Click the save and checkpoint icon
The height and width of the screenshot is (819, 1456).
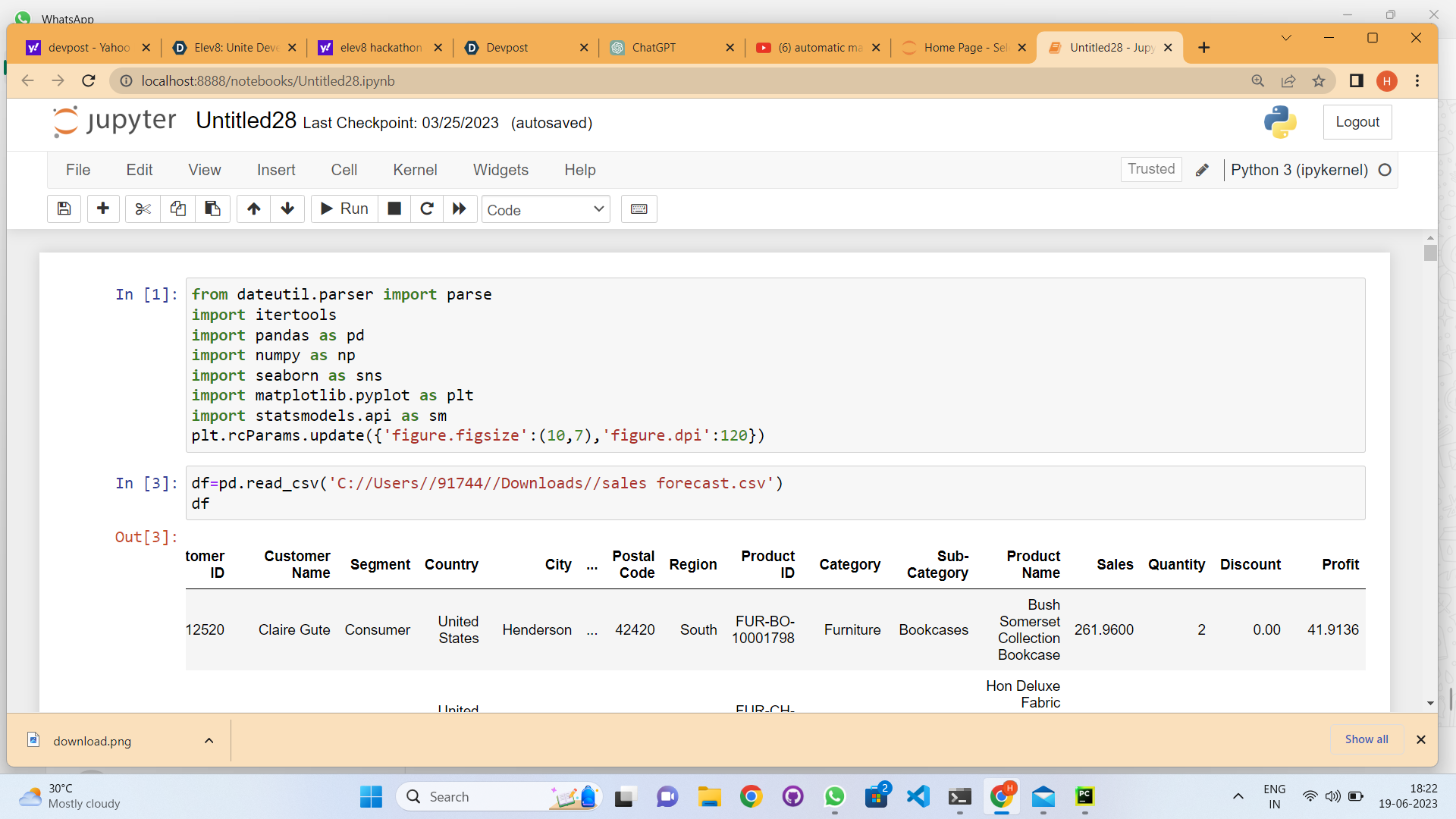point(64,209)
